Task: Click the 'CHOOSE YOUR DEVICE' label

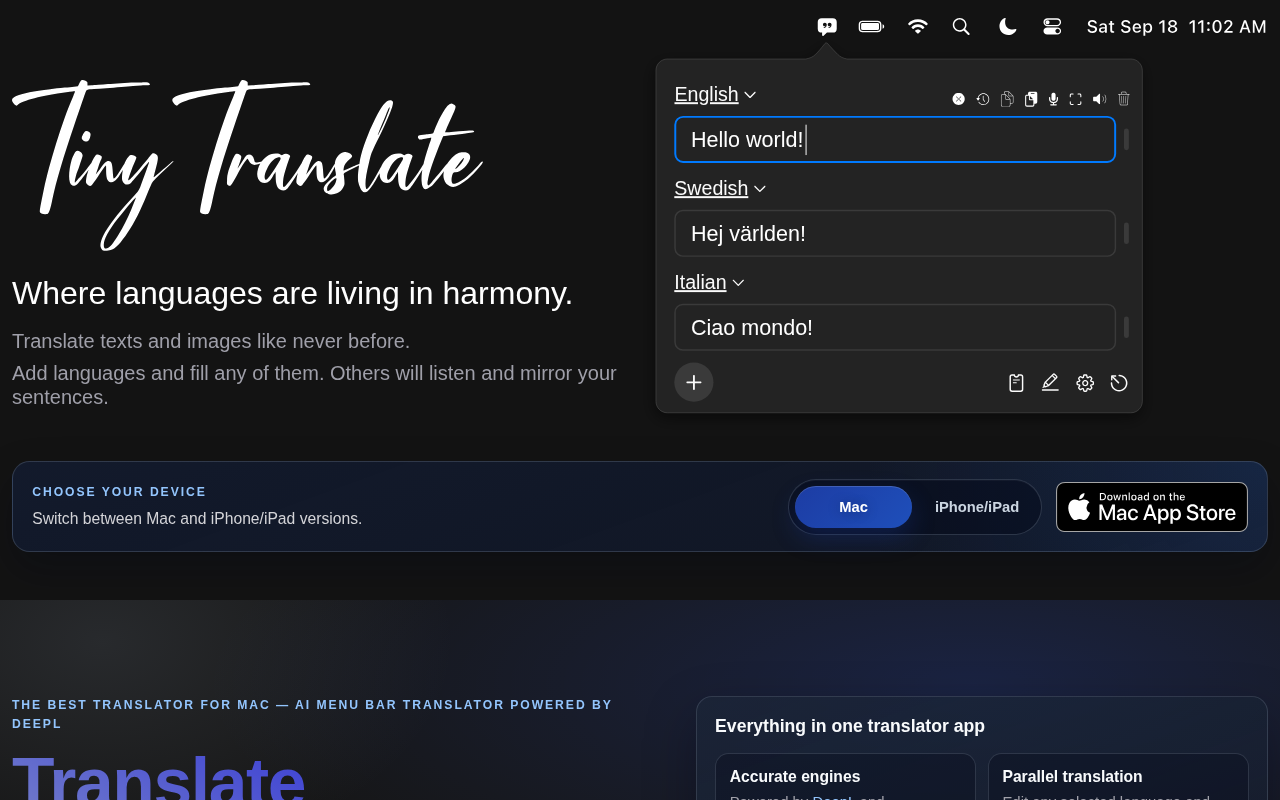Action: 119,492
